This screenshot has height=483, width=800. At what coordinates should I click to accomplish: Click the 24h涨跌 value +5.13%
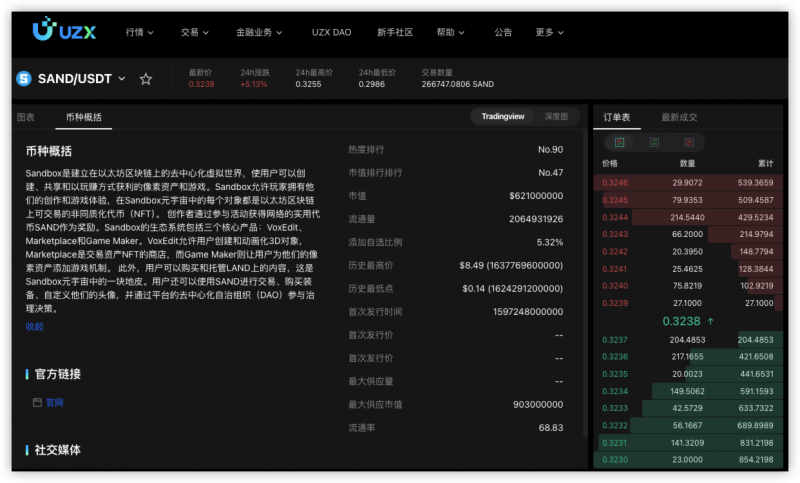click(254, 84)
